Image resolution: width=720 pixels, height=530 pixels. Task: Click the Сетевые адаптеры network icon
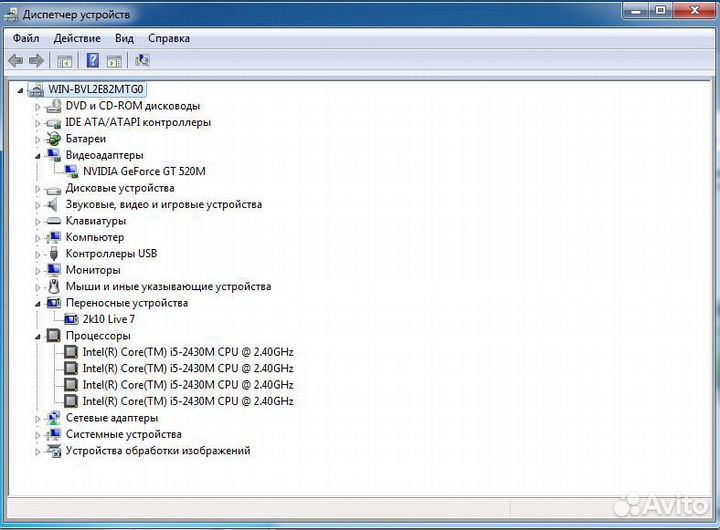click(x=54, y=418)
